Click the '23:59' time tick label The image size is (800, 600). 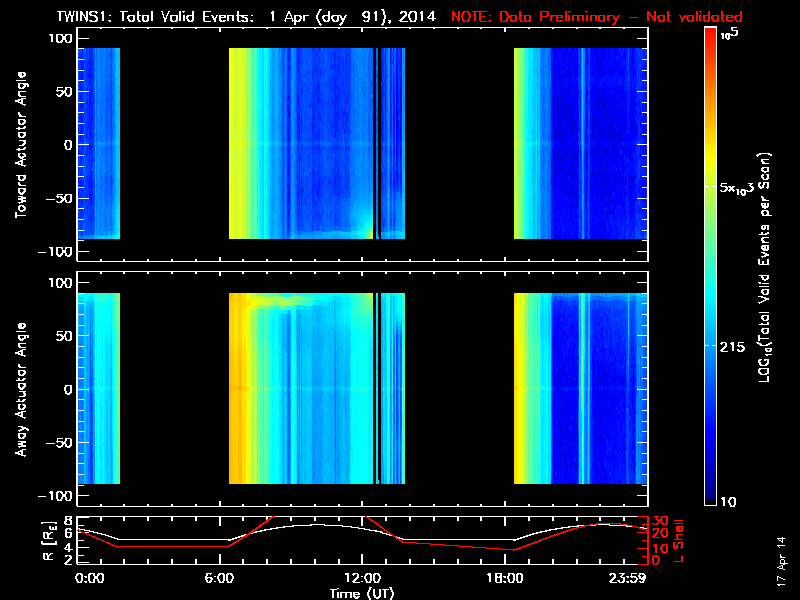point(627,578)
